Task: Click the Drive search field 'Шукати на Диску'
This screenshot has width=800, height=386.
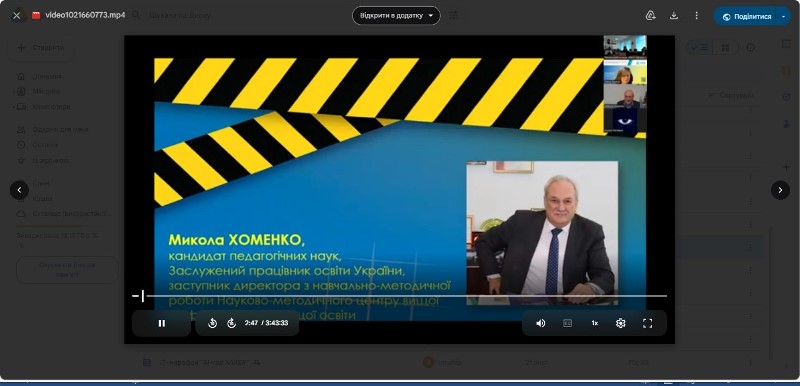Action: (x=181, y=16)
